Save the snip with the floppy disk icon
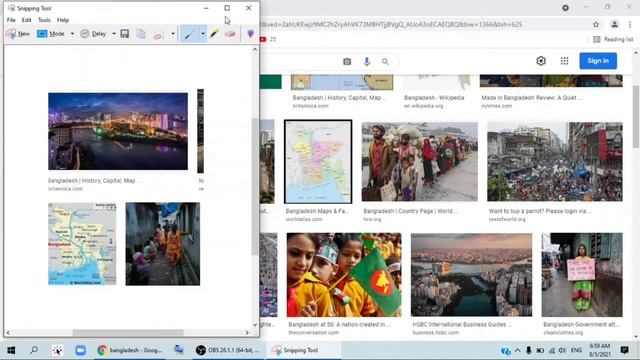Viewport: 640px width, 360px height. point(125,34)
